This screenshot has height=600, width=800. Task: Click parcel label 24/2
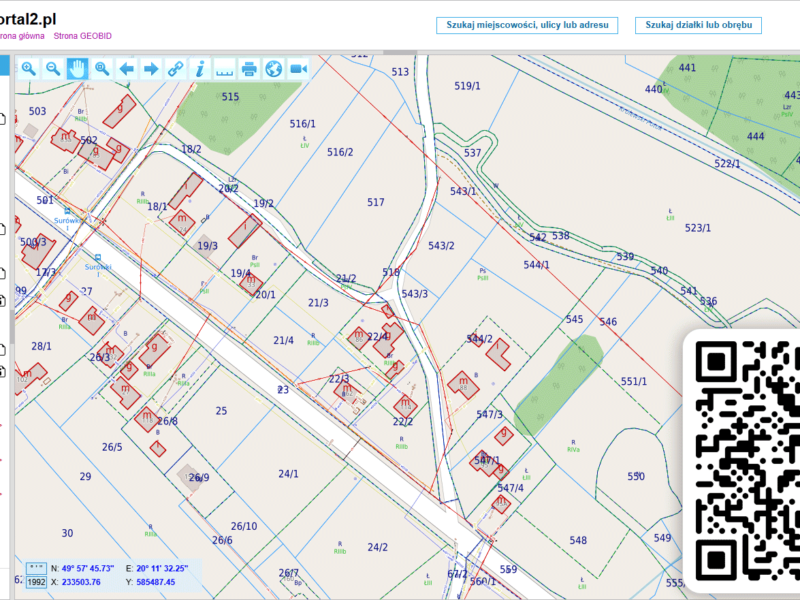[x=378, y=547]
